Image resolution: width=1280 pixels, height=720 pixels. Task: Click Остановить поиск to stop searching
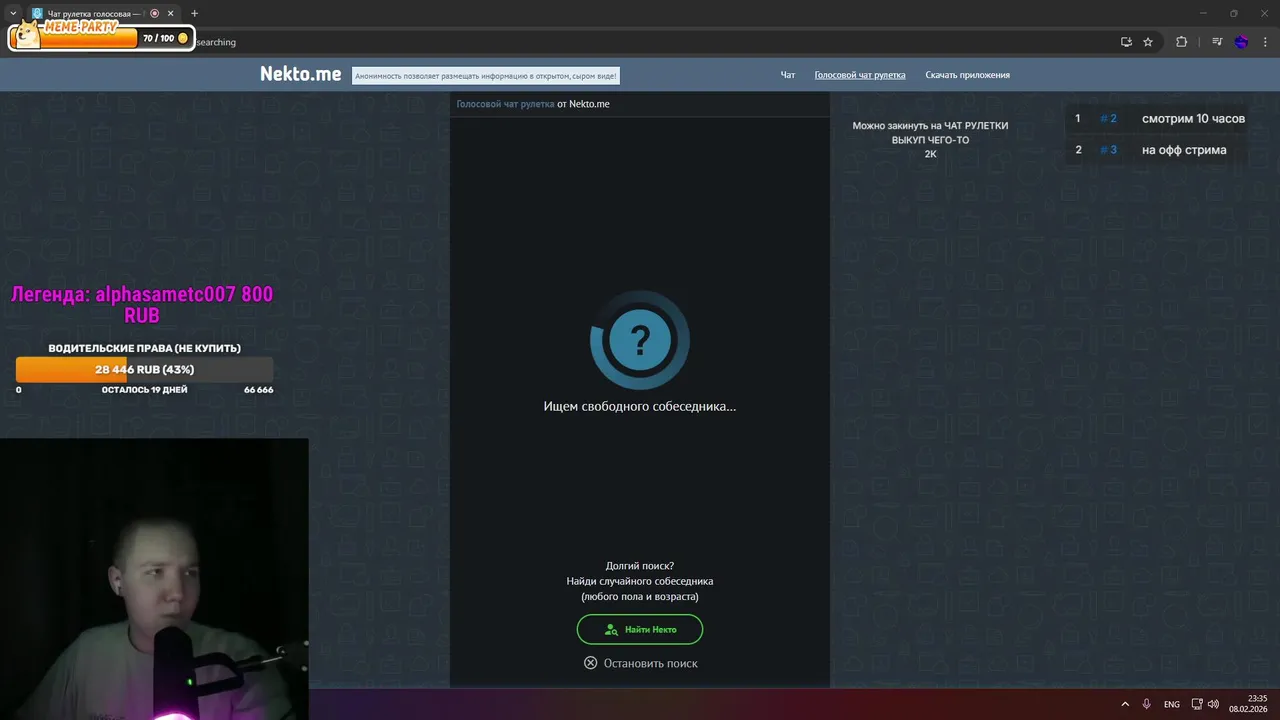point(651,663)
